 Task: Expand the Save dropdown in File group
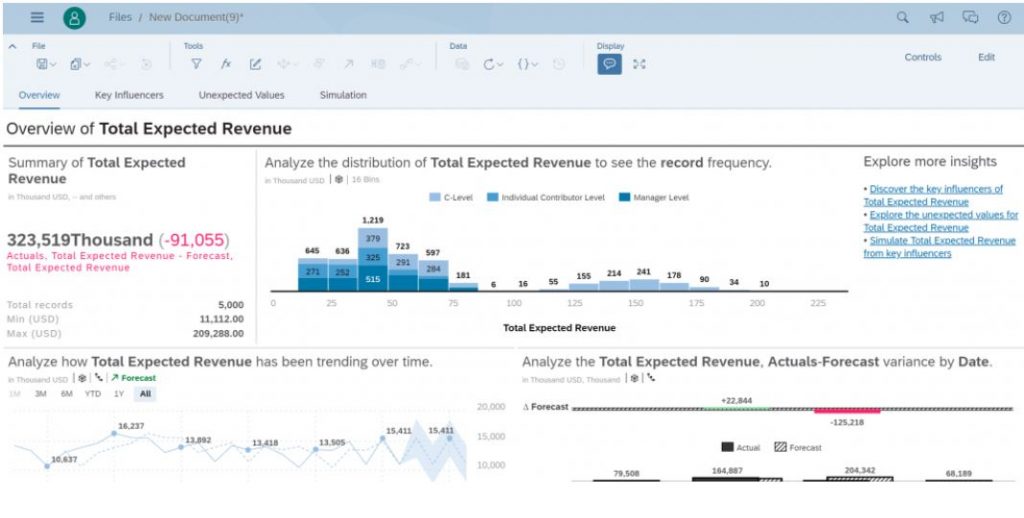pyautogui.click(x=46, y=64)
